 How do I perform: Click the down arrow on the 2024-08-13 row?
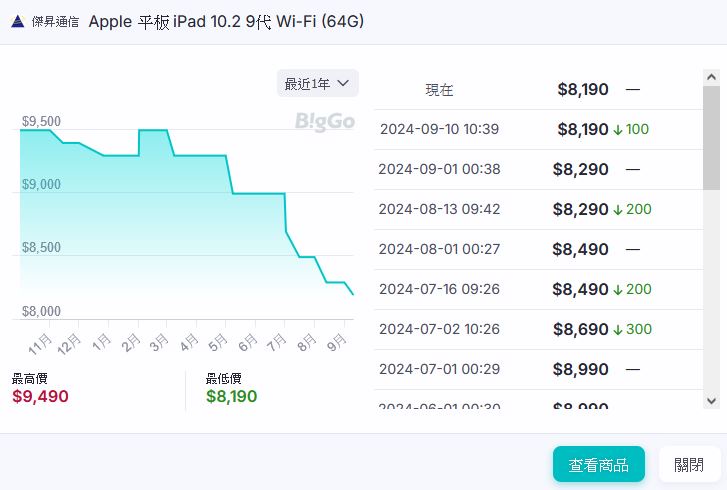coord(618,209)
